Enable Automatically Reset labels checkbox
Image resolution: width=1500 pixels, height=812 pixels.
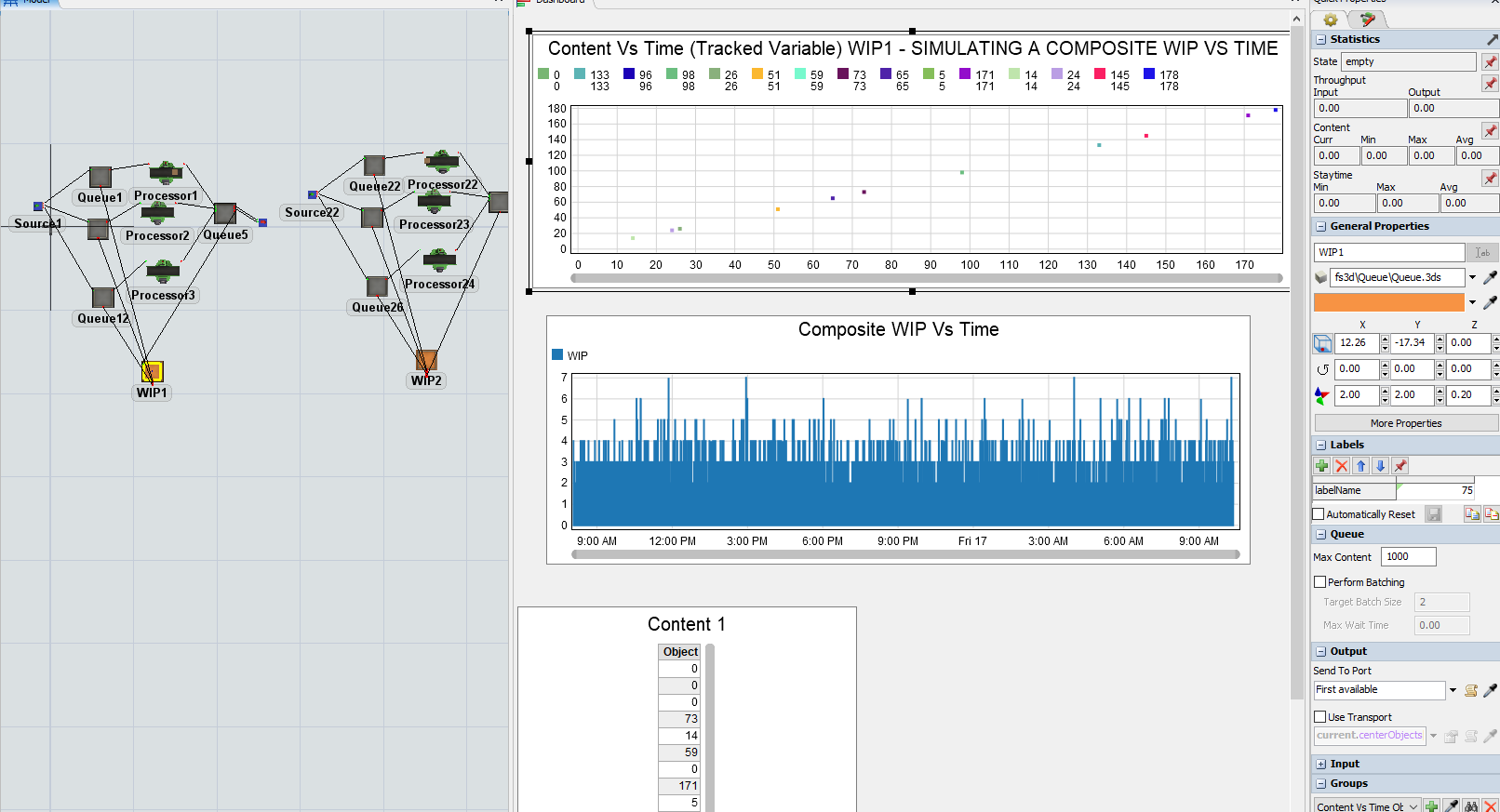pyautogui.click(x=1319, y=514)
